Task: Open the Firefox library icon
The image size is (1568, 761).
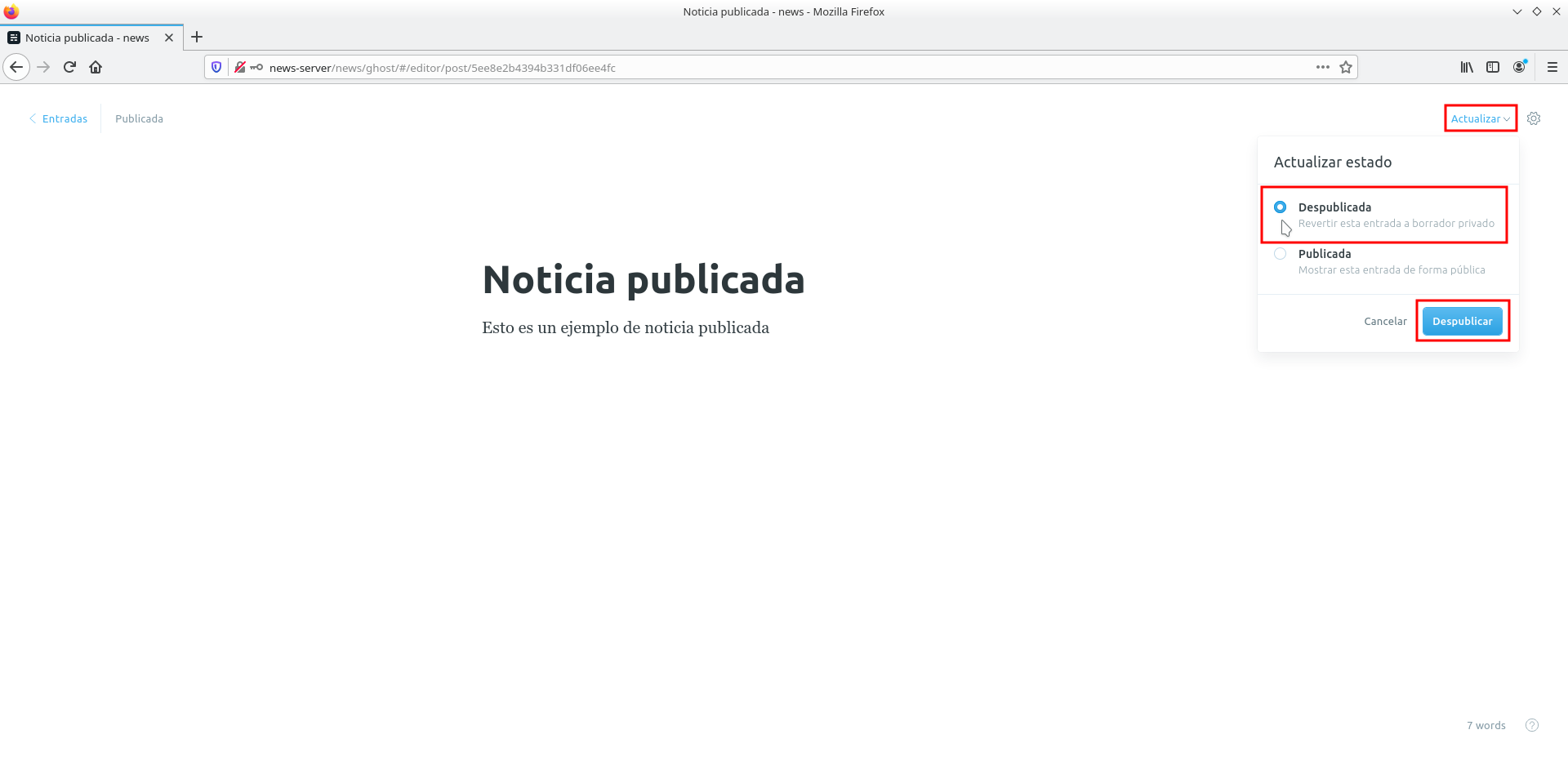Action: 1467,67
